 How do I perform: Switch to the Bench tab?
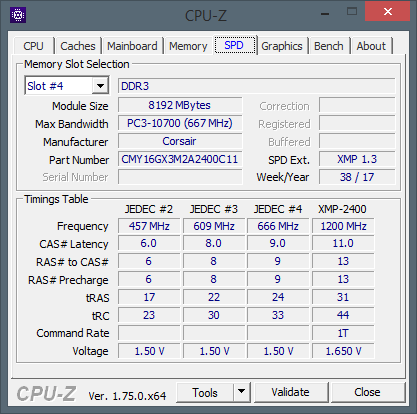pyautogui.click(x=329, y=46)
